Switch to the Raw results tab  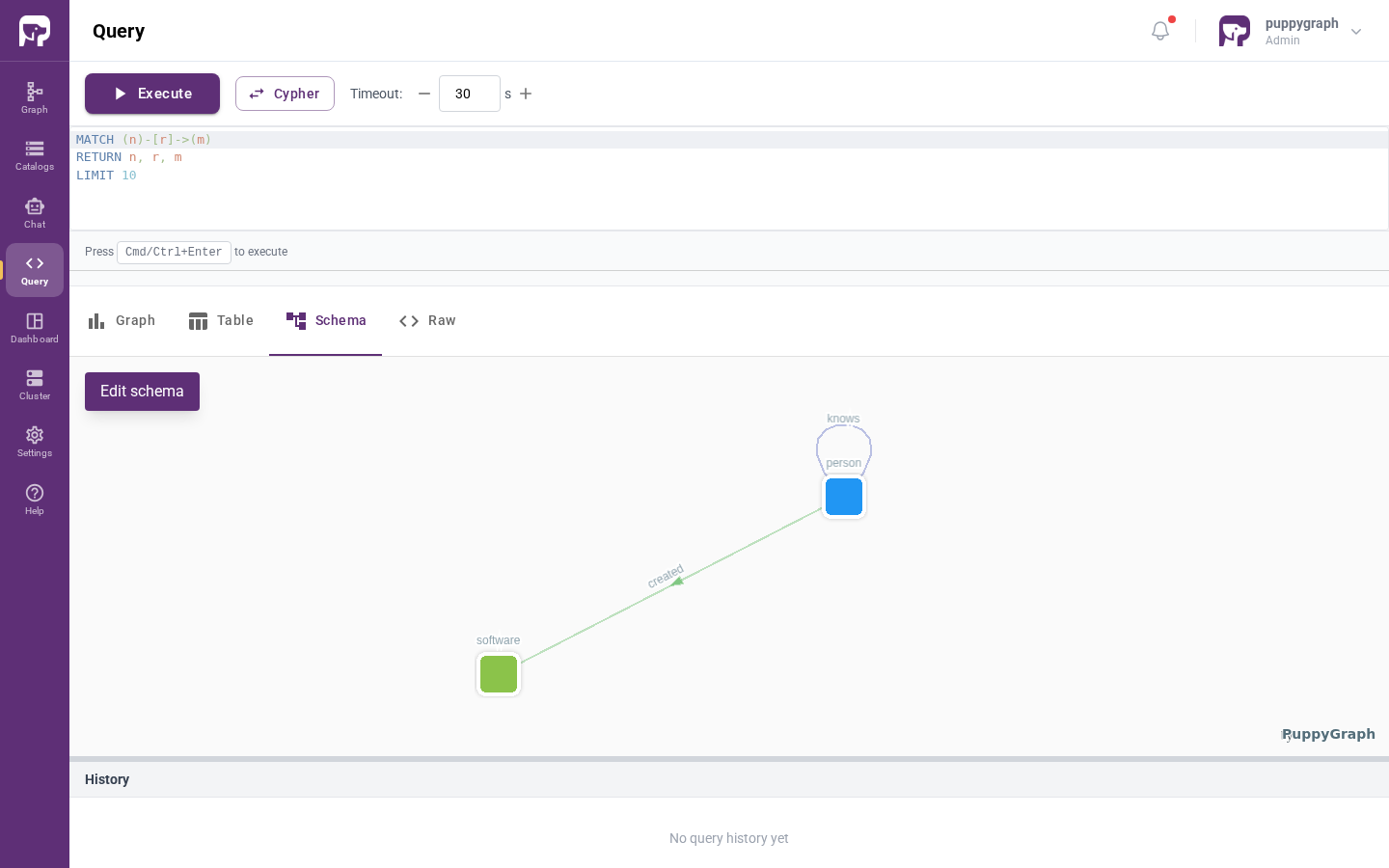427,321
